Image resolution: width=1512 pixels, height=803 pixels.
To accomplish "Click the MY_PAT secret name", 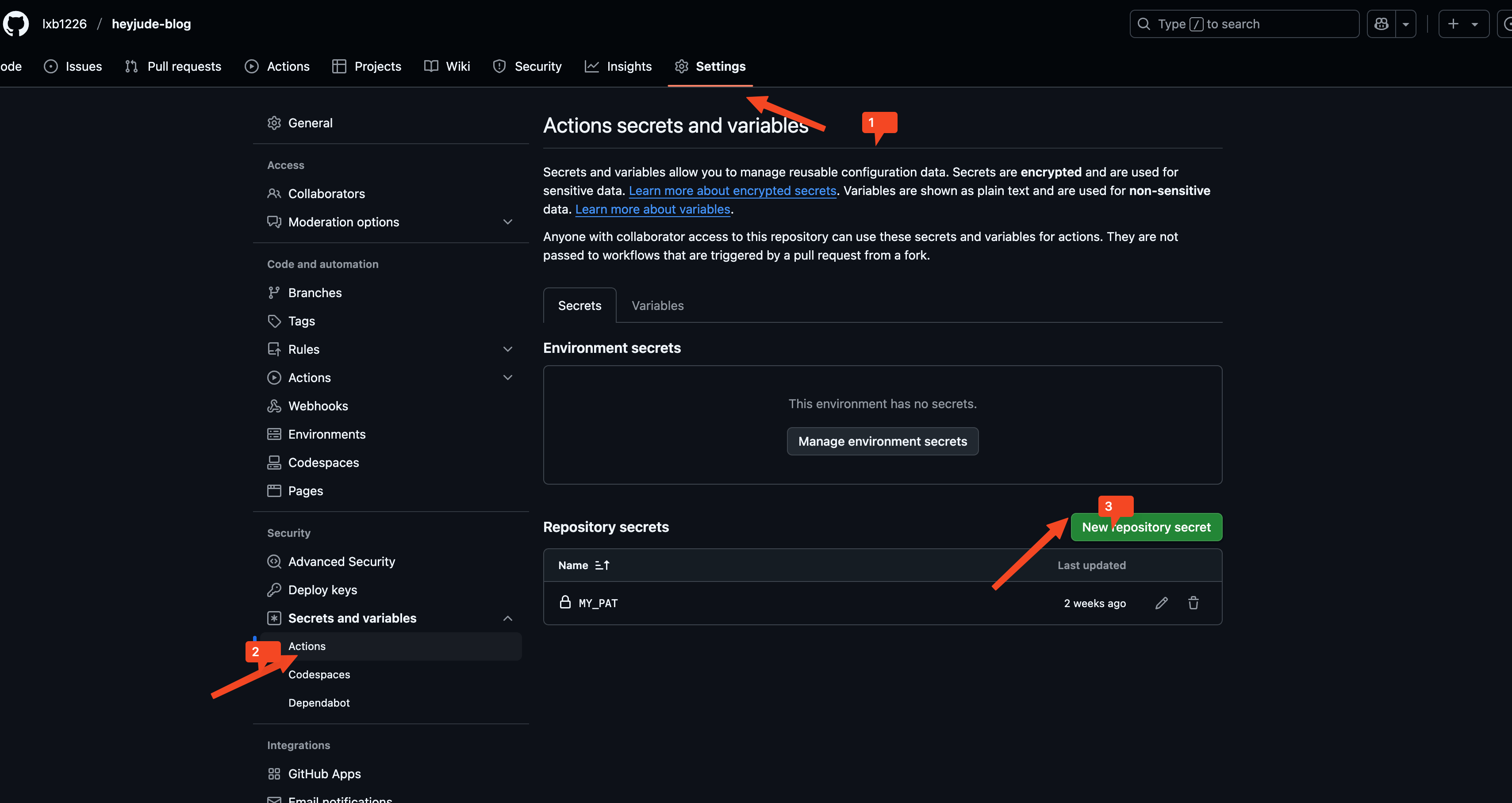I will pyautogui.click(x=598, y=603).
